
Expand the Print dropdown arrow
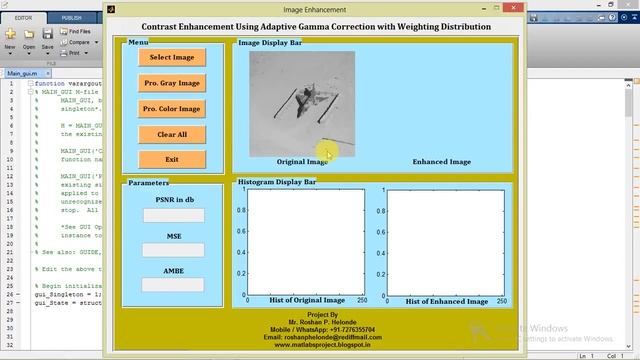86,53
